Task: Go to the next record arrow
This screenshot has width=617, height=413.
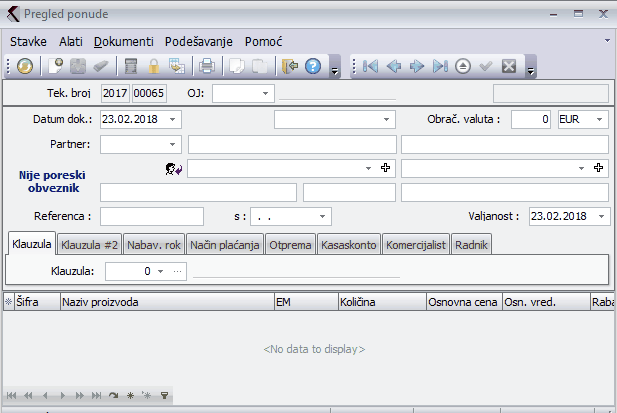Action: click(417, 67)
